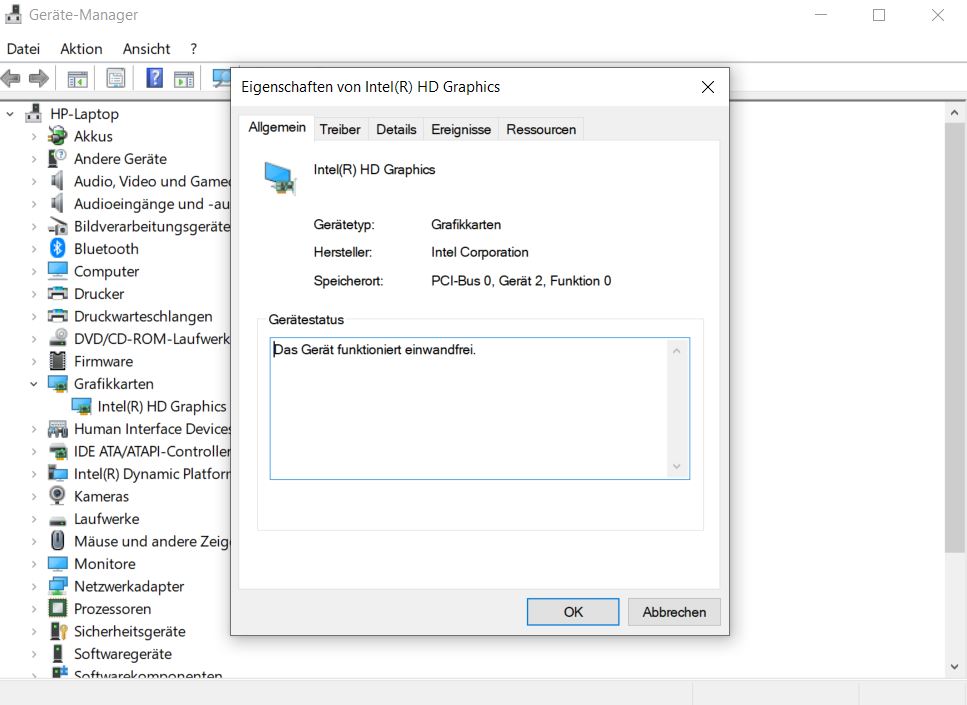
Task: Confirm the dialog with OK
Action: (x=573, y=612)
